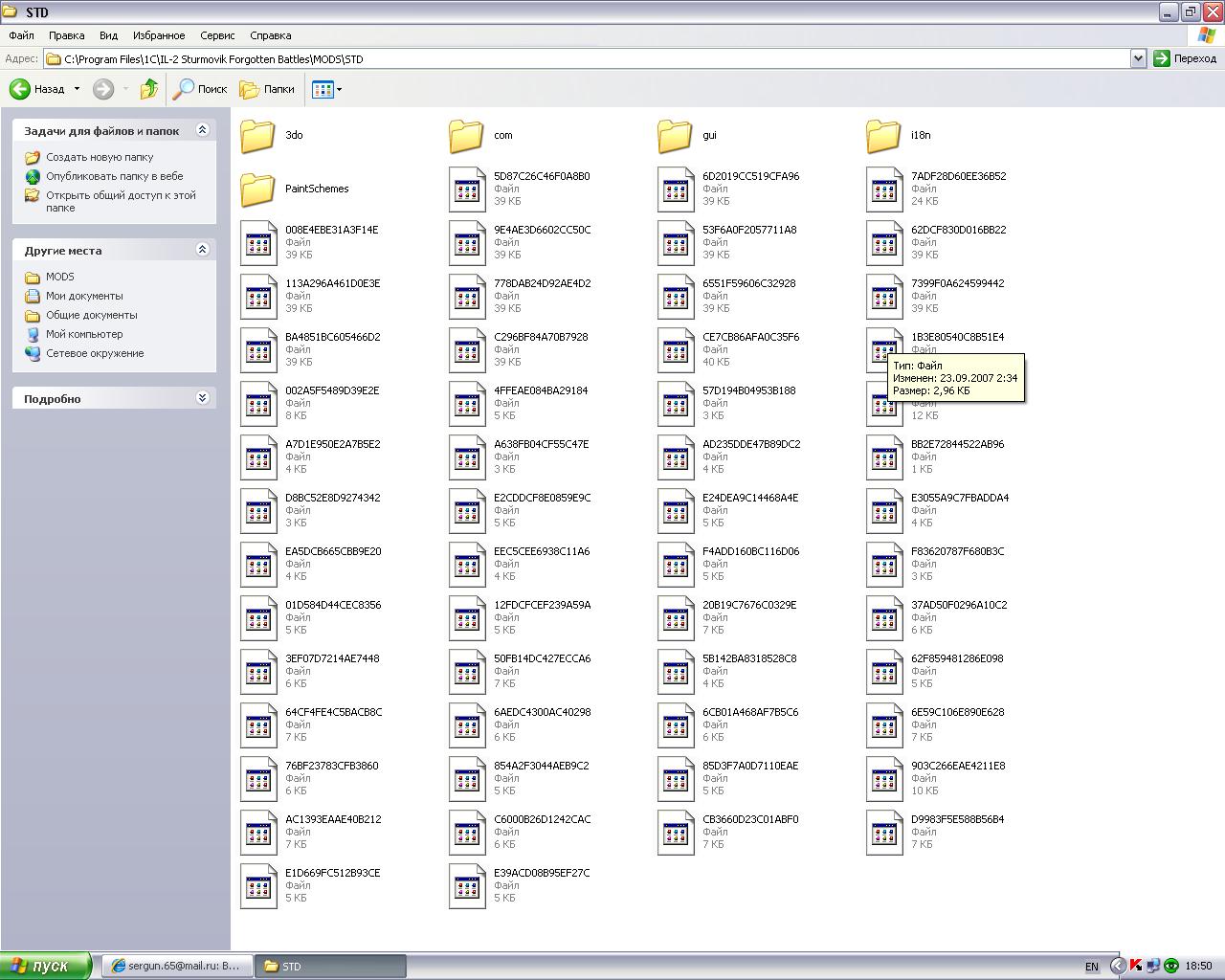Image resolution: width=1225 pixels, height=980 pixels.
Task: Select file icon for 7ADF28D60EE36B52
Action: 884,189
